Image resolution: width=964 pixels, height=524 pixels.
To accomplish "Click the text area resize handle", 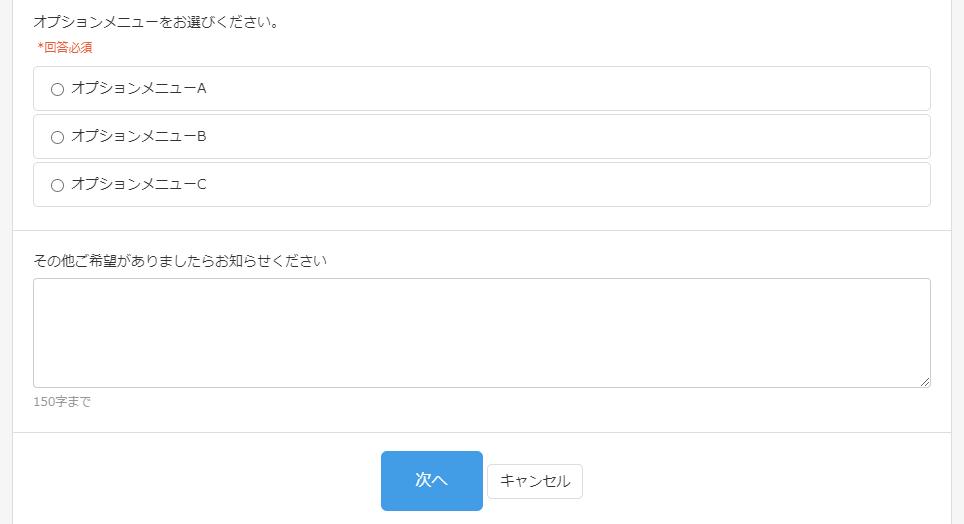I will 925,382.
